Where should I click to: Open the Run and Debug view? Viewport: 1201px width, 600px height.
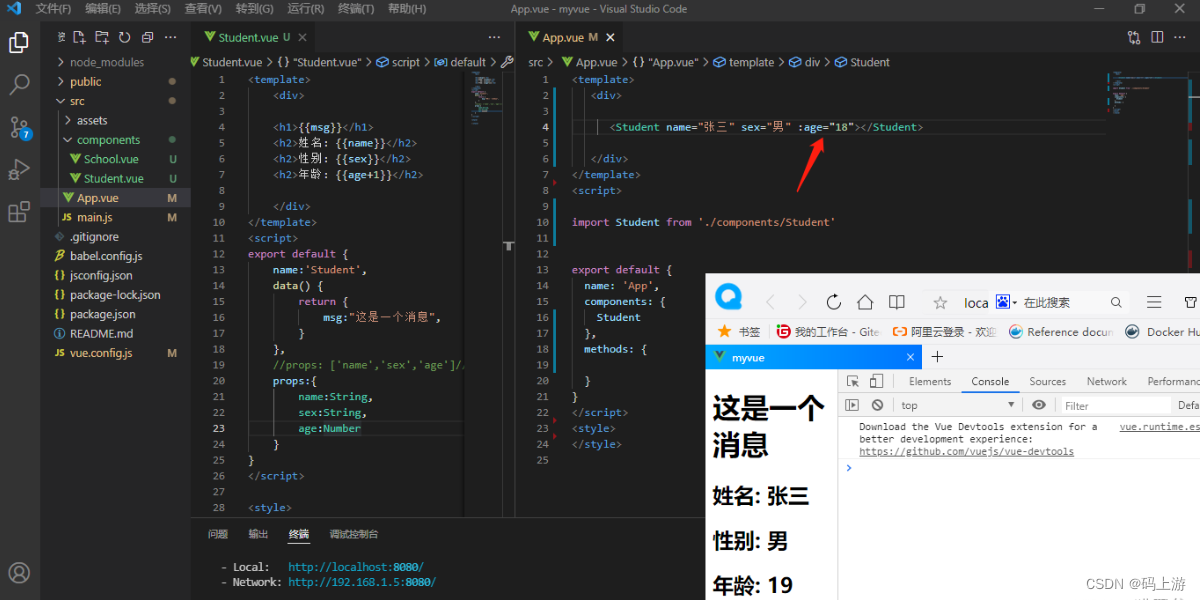[x=19, y=169]
